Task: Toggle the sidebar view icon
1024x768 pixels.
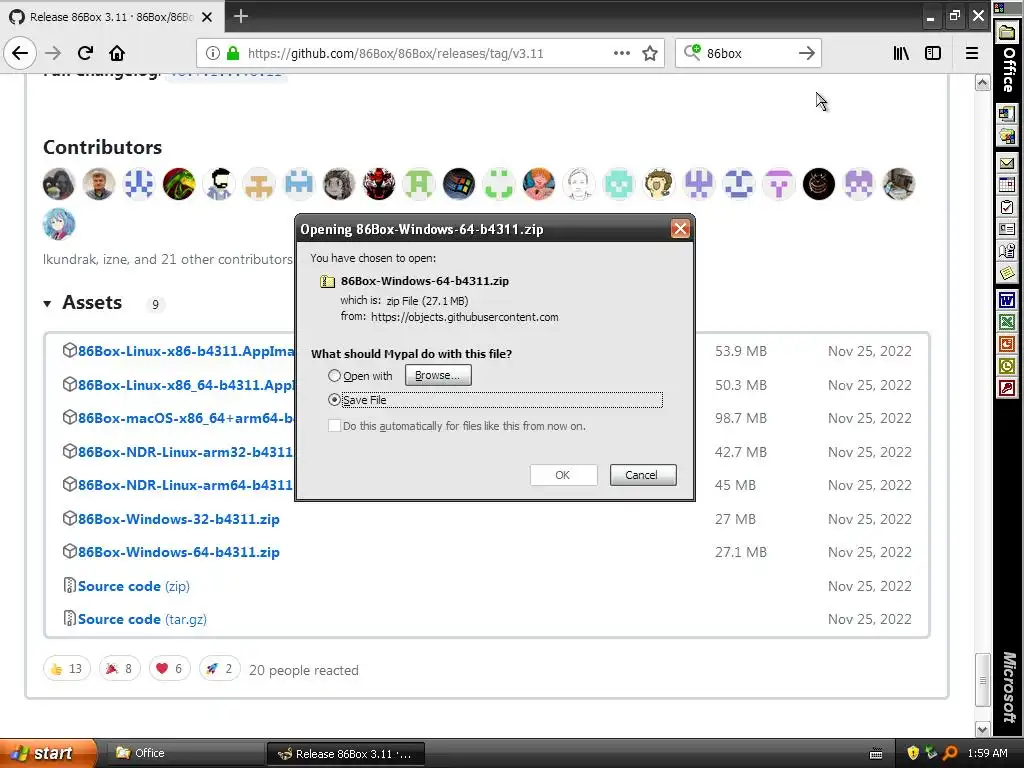Action: point(933,53)
